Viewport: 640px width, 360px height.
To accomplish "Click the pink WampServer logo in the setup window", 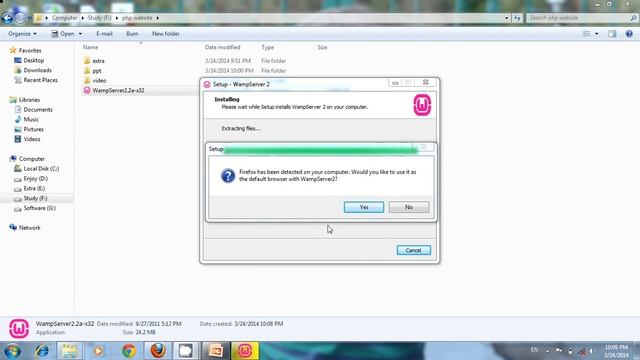I will pos(422,105).
